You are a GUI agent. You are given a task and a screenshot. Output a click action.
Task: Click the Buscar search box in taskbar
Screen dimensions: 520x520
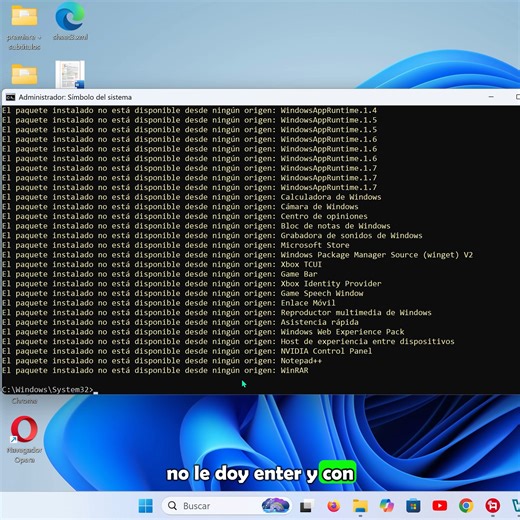pyautogui.click(x=226, y=506)
